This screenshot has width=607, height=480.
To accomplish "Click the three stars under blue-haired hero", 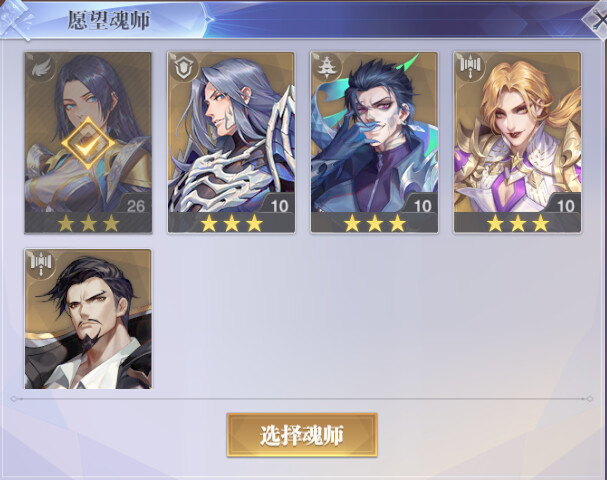I will coord(374,223).
